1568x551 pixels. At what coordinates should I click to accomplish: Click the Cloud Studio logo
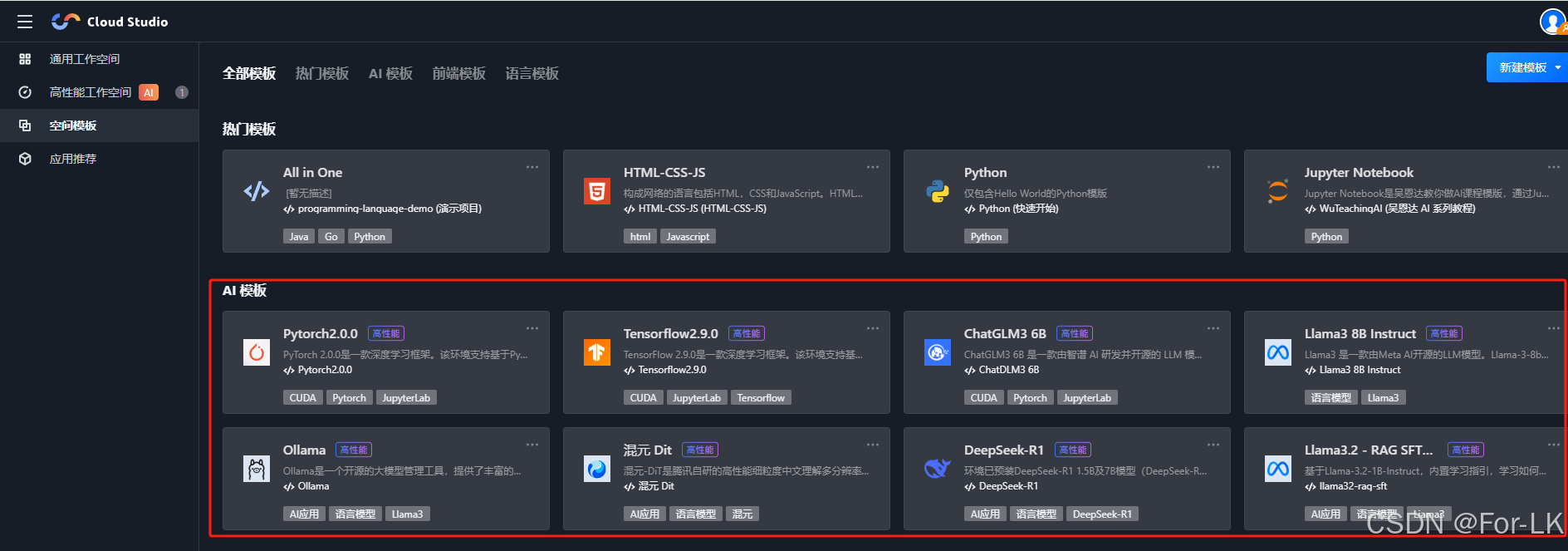pyautogui.click(x=110, y=22)
